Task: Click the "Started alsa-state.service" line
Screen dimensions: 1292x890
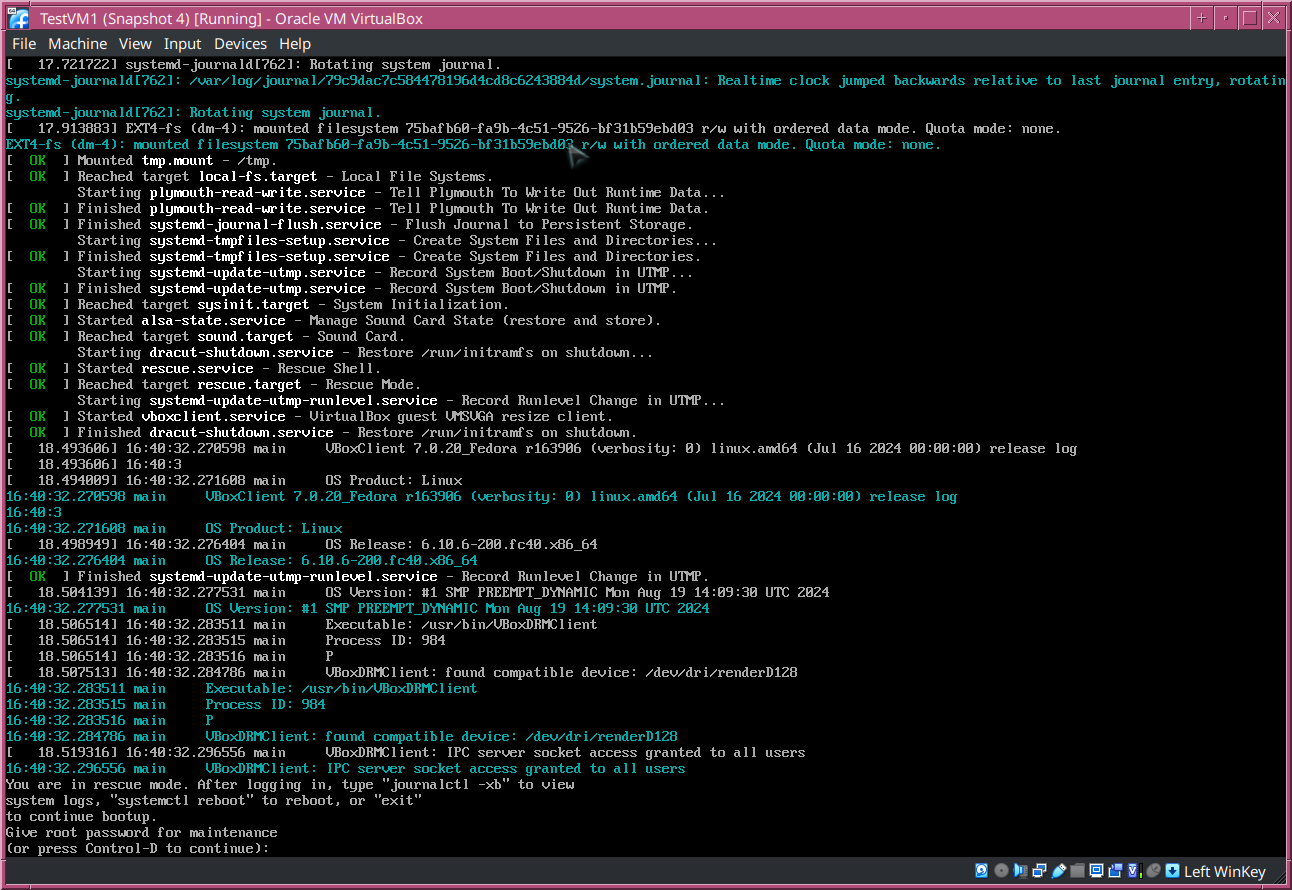Action: (x=333, y=320)
